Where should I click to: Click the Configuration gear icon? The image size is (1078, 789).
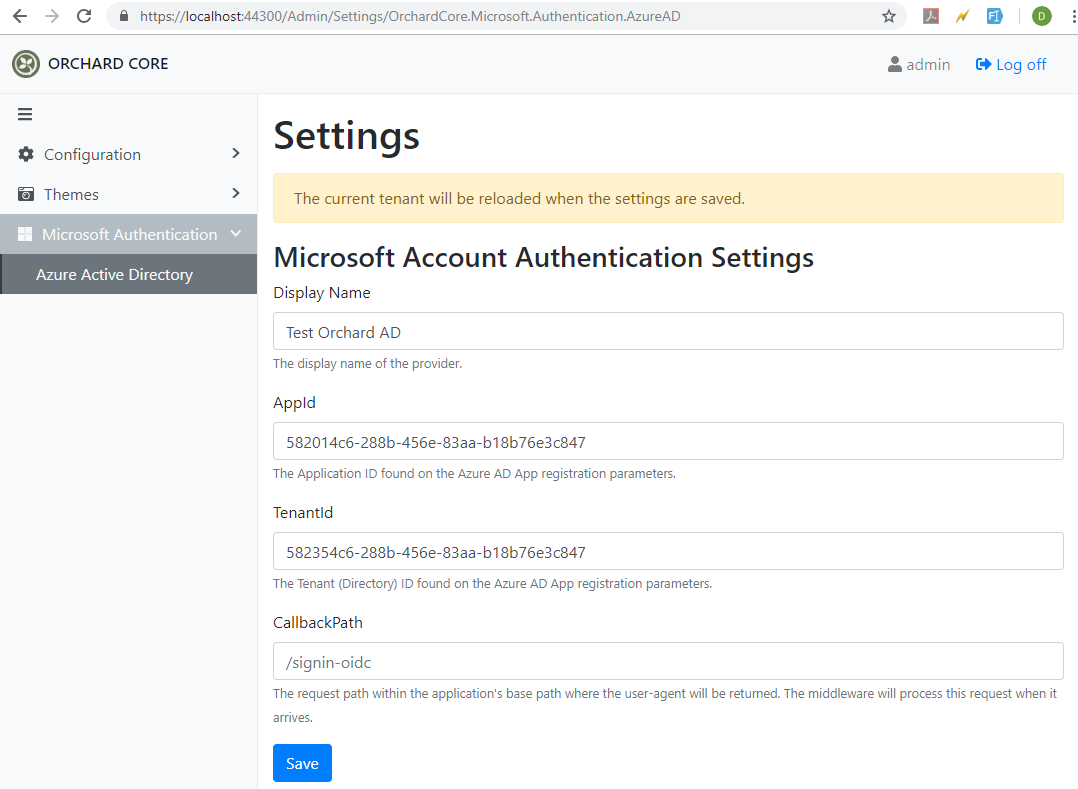26,154
